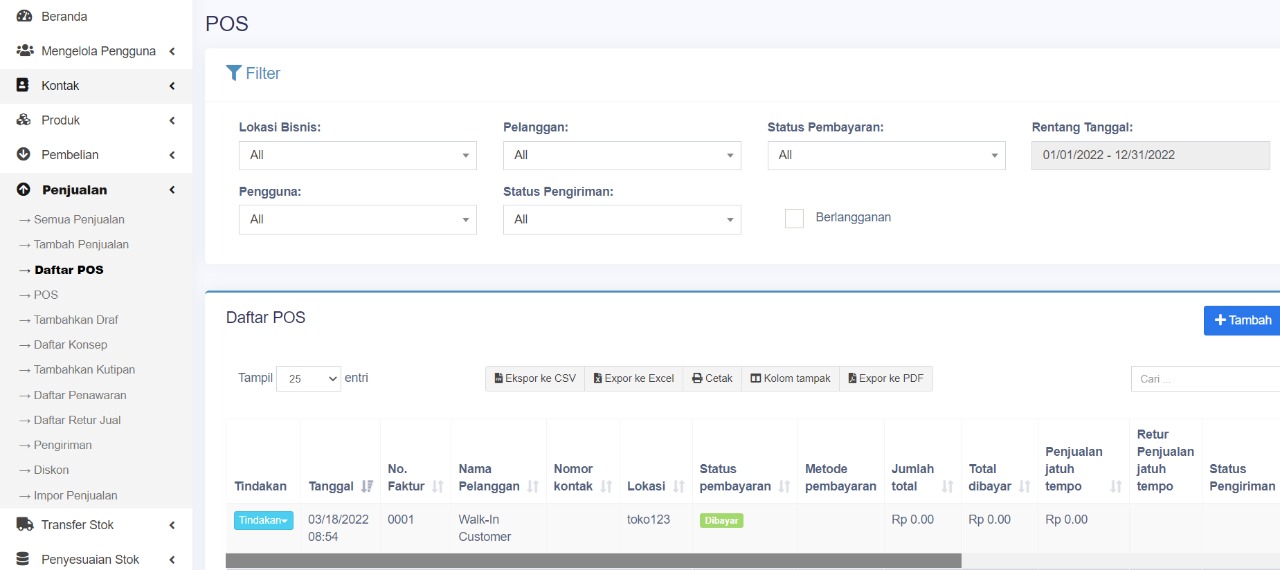The image size is (1280, 570).
Task: Click the Dibayar status badge
Action: click(721, 520)
